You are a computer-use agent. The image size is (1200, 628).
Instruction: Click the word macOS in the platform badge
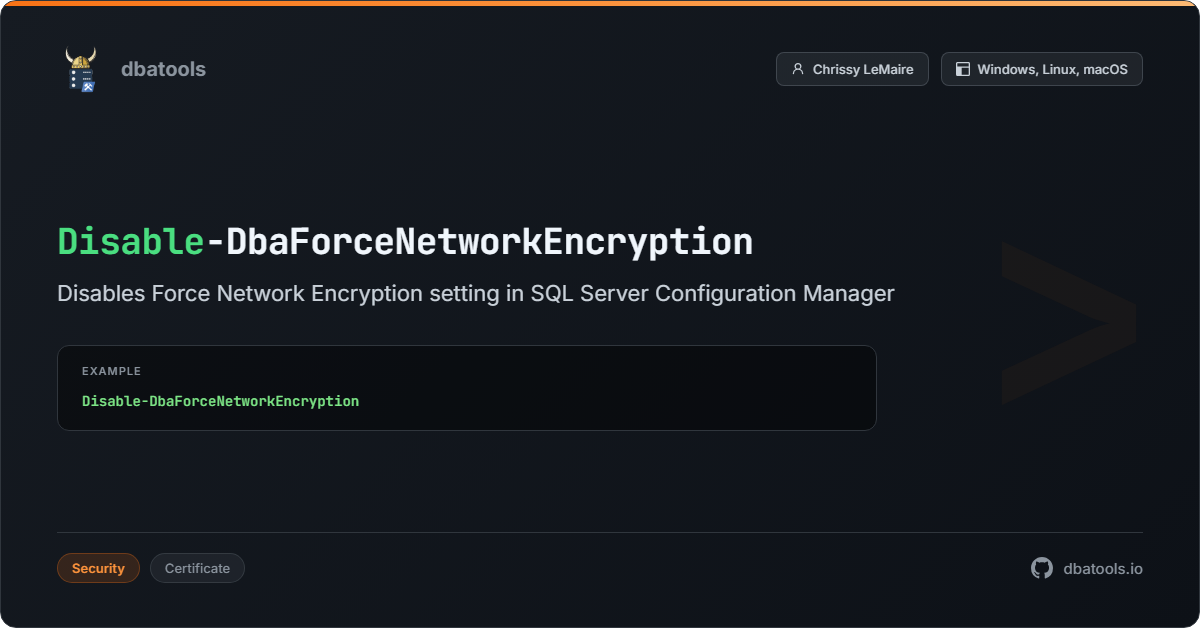point(1105,69)
